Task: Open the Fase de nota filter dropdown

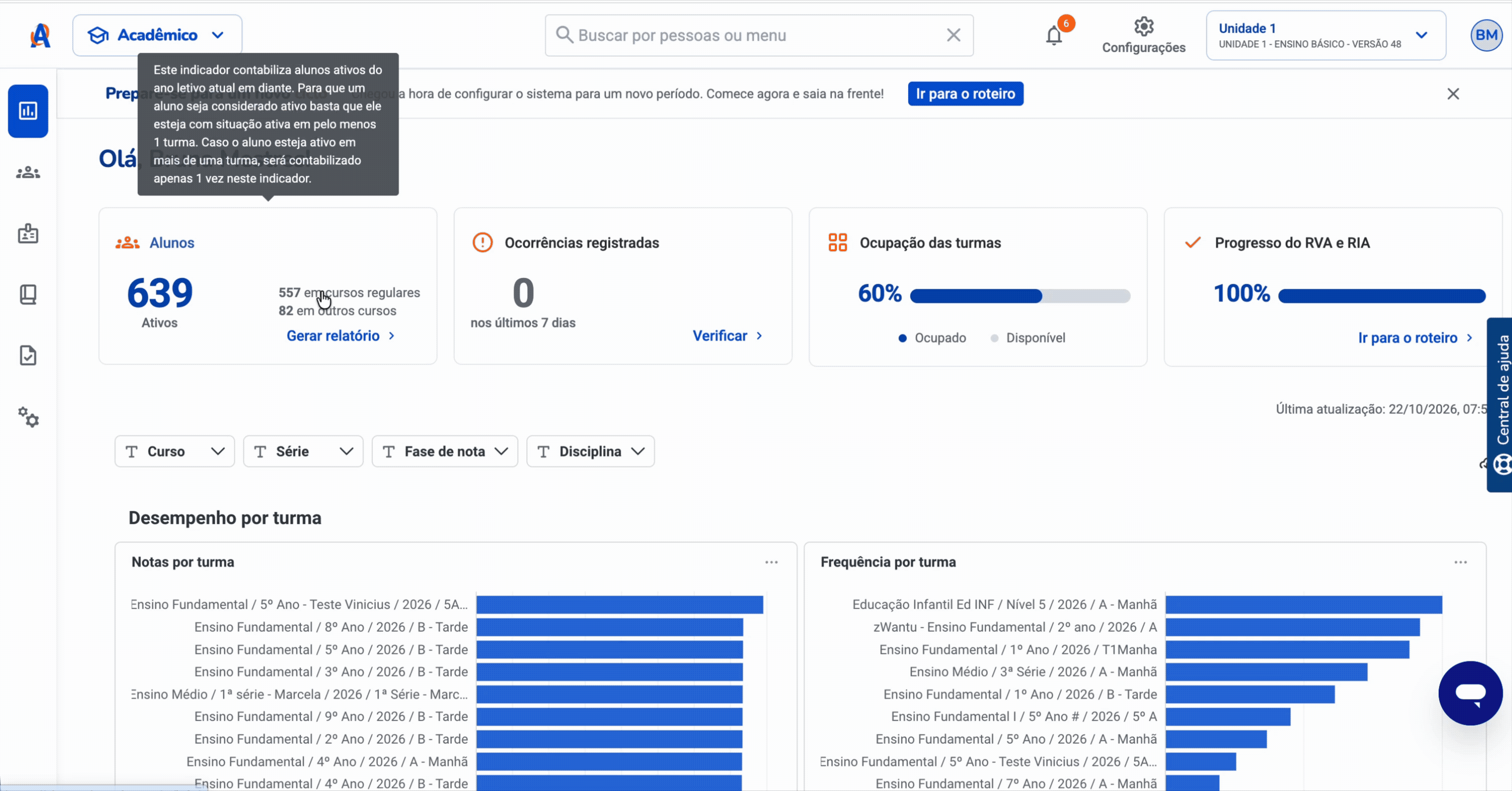Action: [x=445, y=451]
